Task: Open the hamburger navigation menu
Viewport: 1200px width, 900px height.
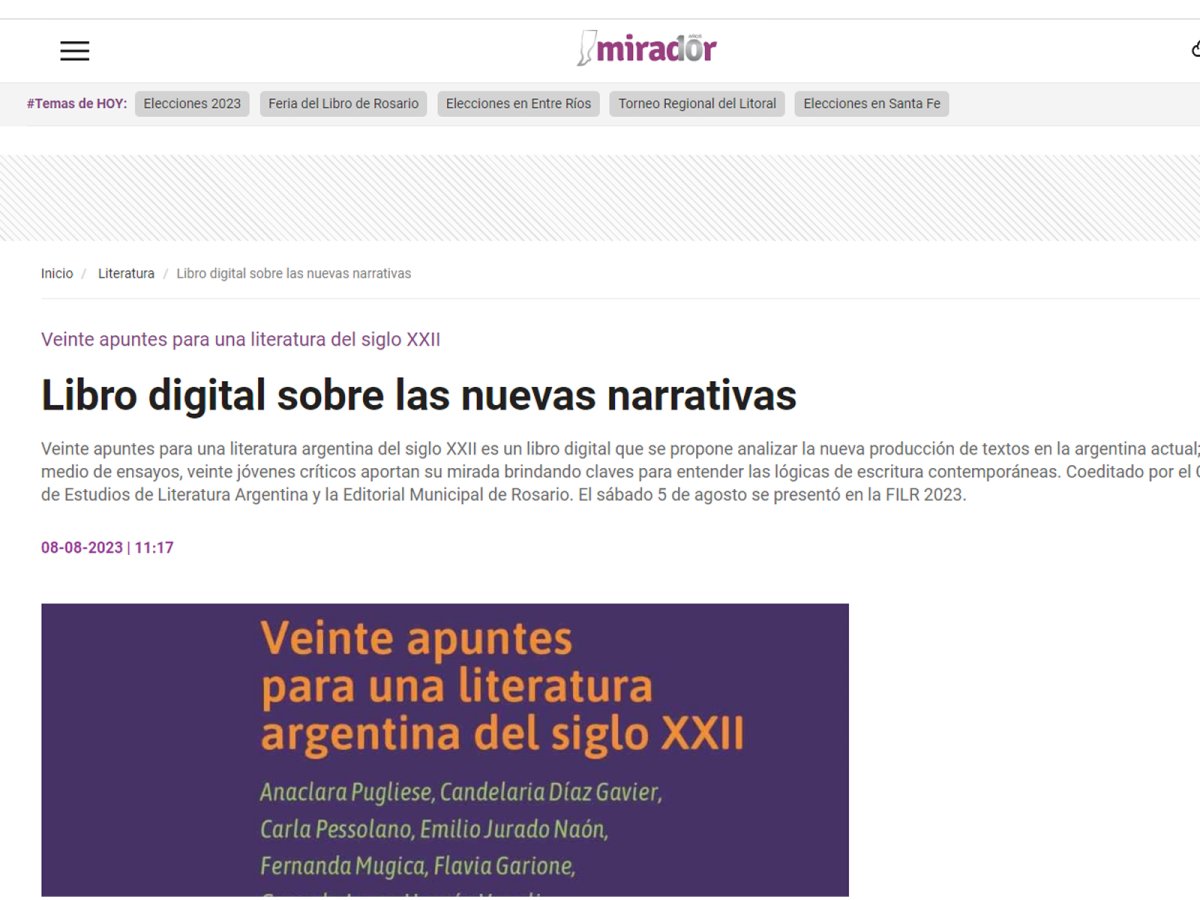Action: click(75, 51)
